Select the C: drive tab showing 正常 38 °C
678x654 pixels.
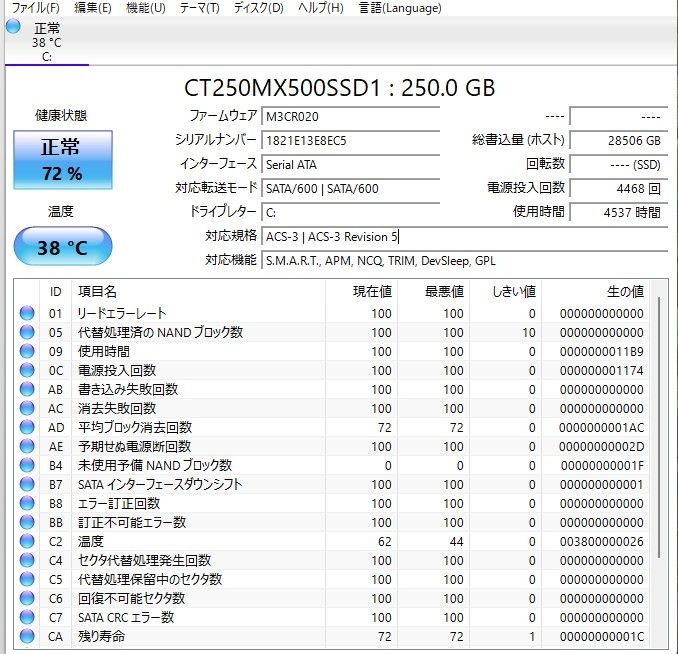[47, 42]
